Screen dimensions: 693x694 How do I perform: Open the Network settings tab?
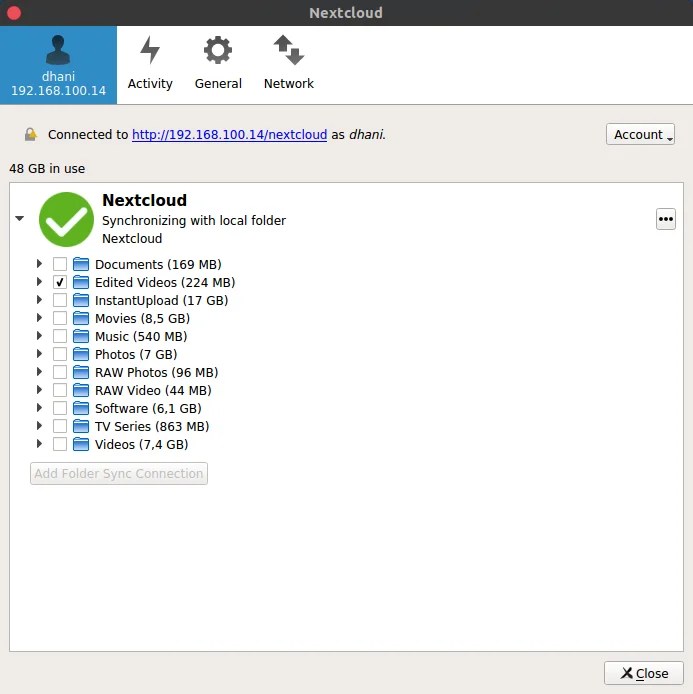pyautogui.click(x=289, y=65)
